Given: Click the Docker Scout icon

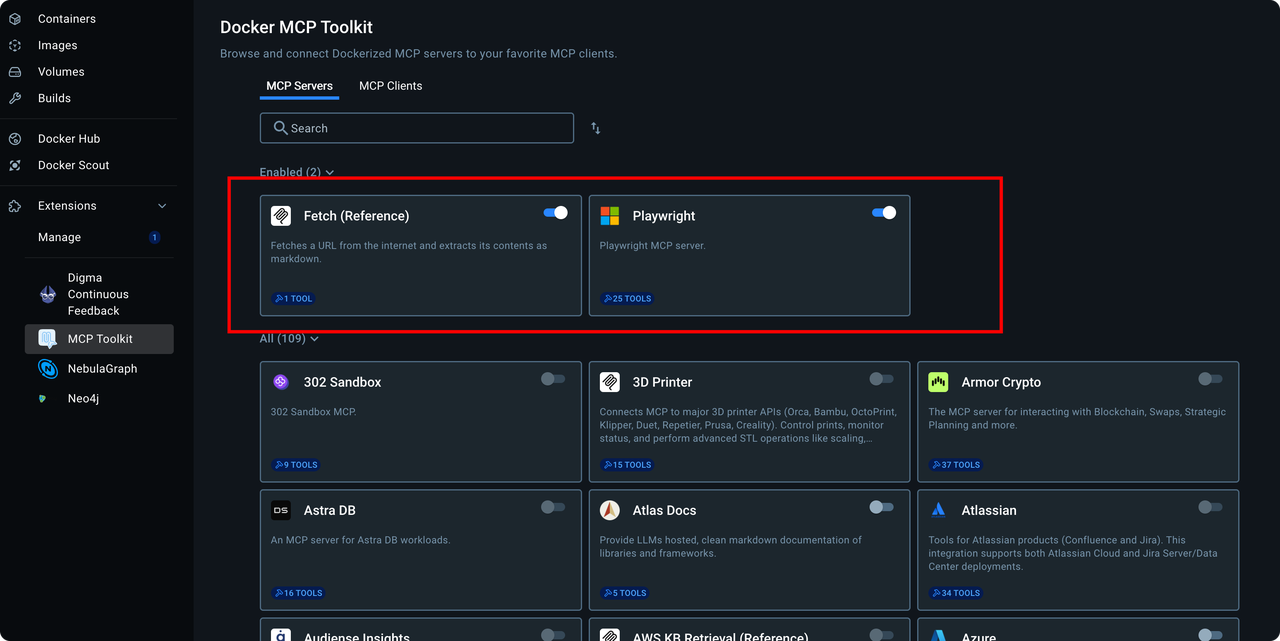Looking at the screenshot, I should point(15,165).
